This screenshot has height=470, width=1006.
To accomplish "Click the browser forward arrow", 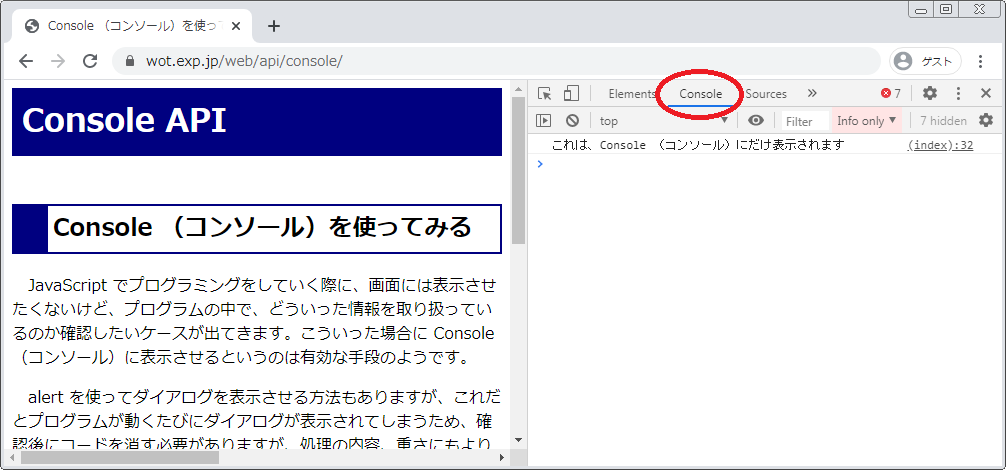I will [x=58, y=61].
